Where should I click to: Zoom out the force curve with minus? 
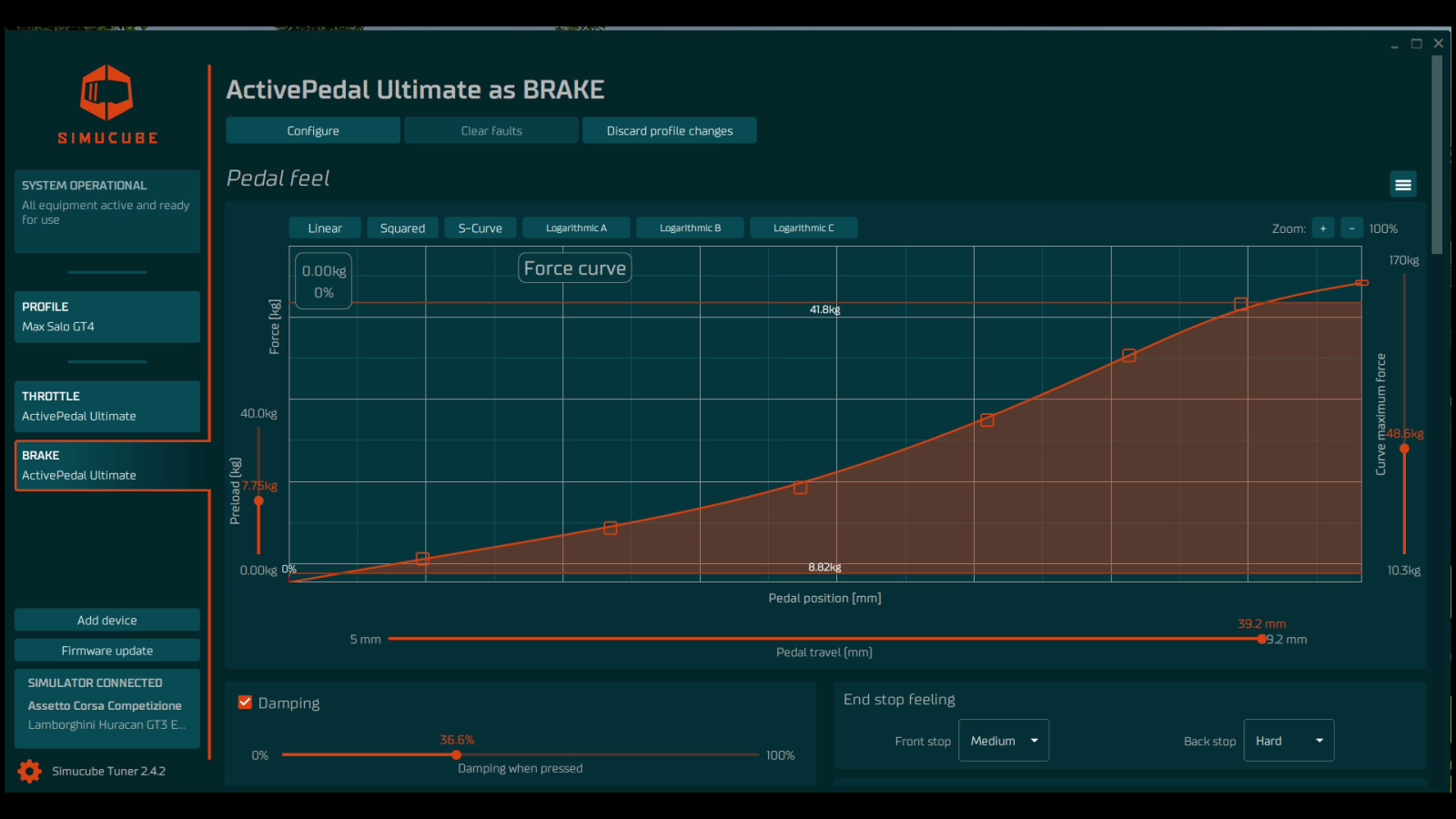[1351, 228]
